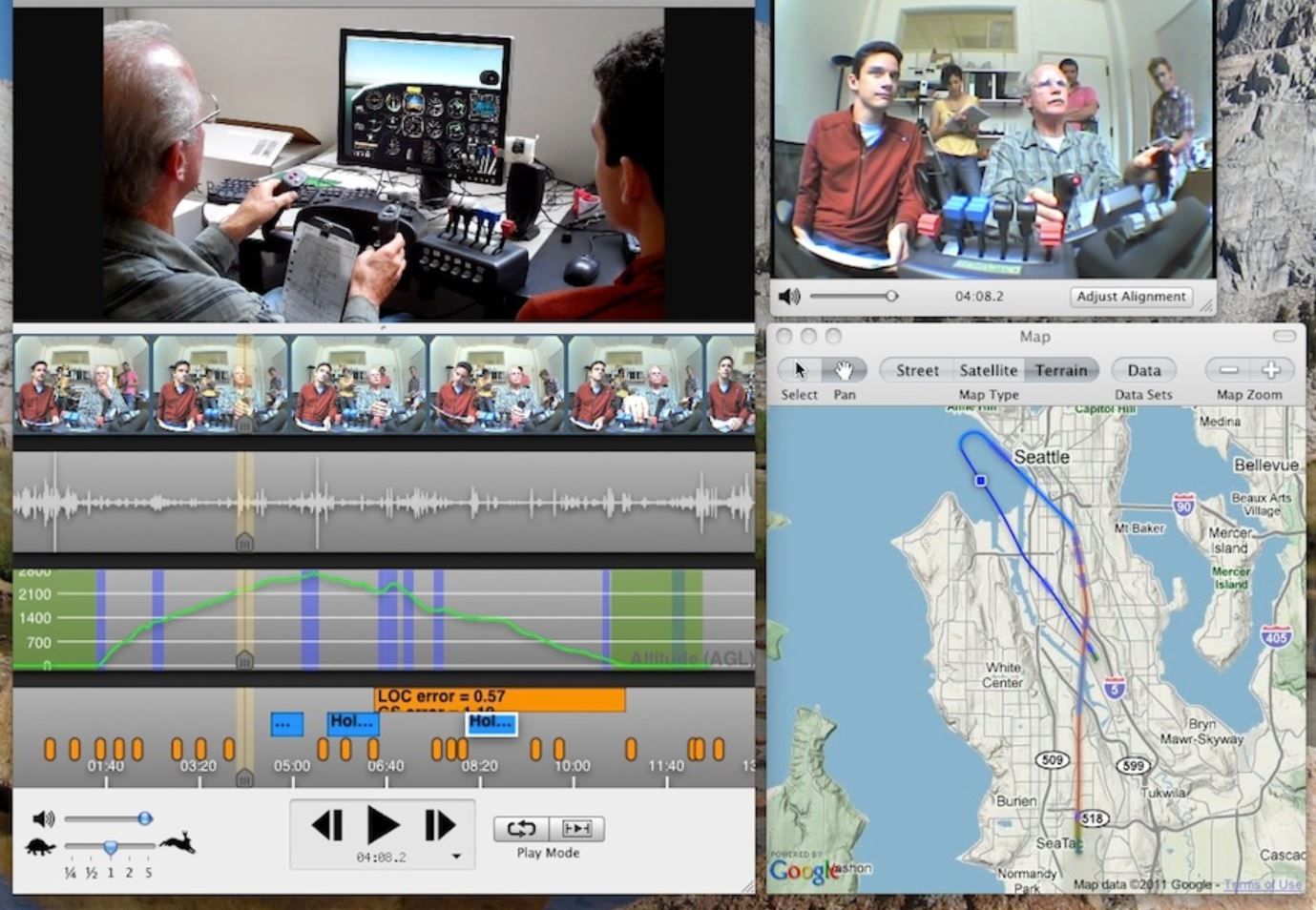
Task: Enable loop play mode
Action: click(x=521, y=828)
